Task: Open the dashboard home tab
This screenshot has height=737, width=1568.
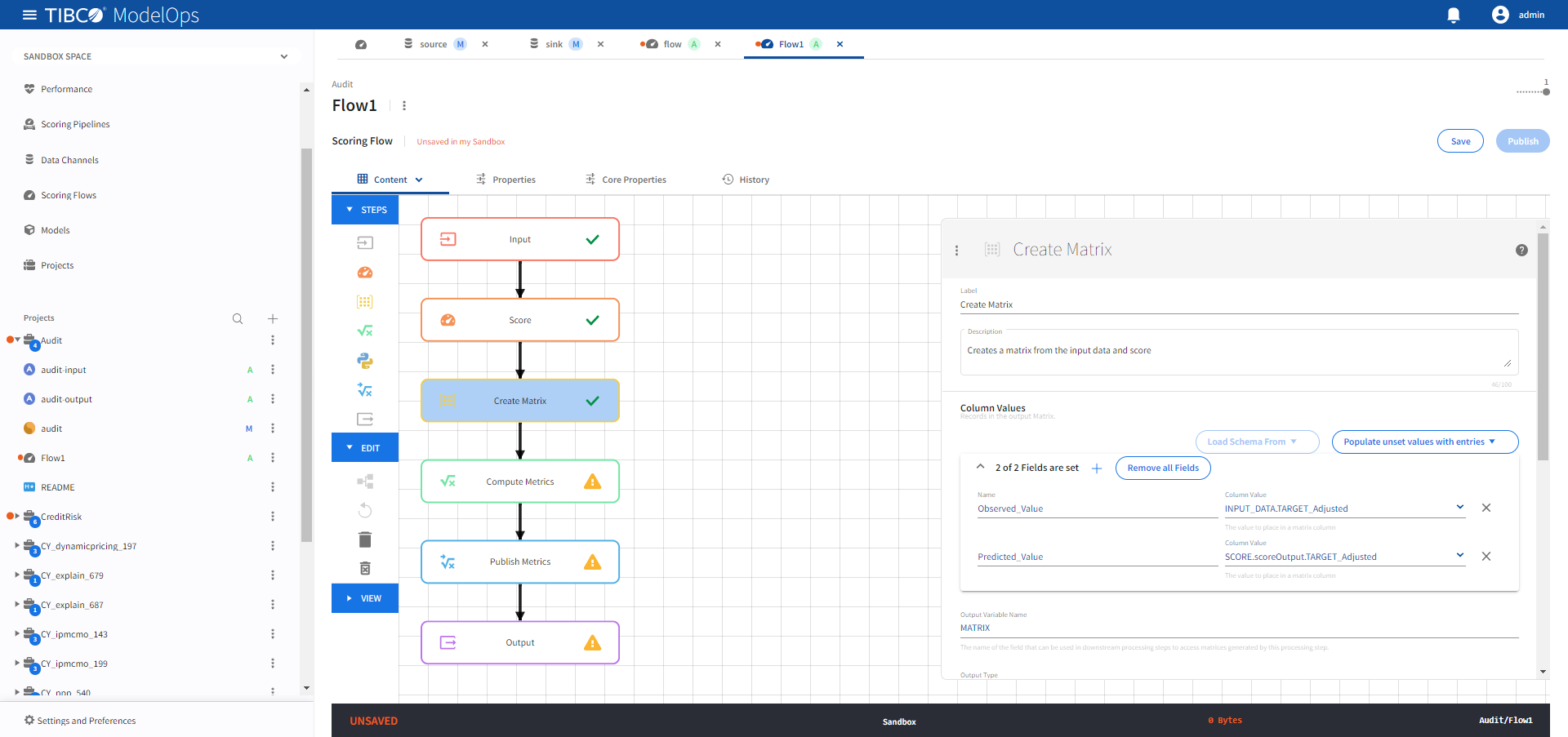Action: click(x=361, y=44)
